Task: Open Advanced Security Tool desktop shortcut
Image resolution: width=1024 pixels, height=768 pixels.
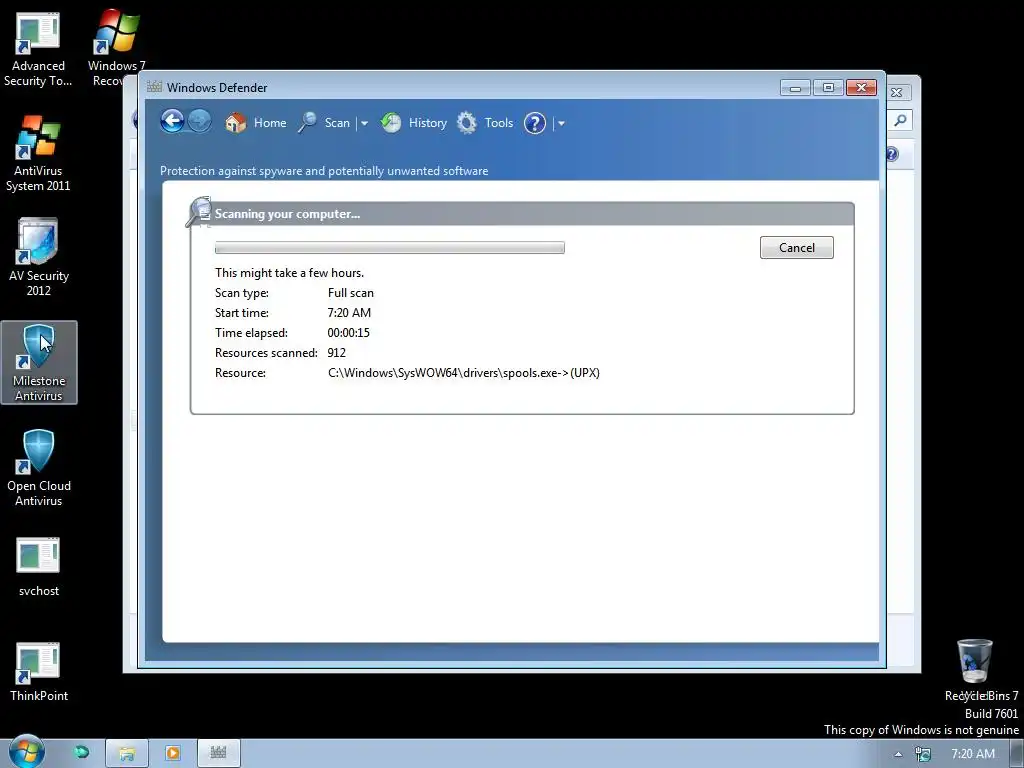Action: [x=38, y=49]
